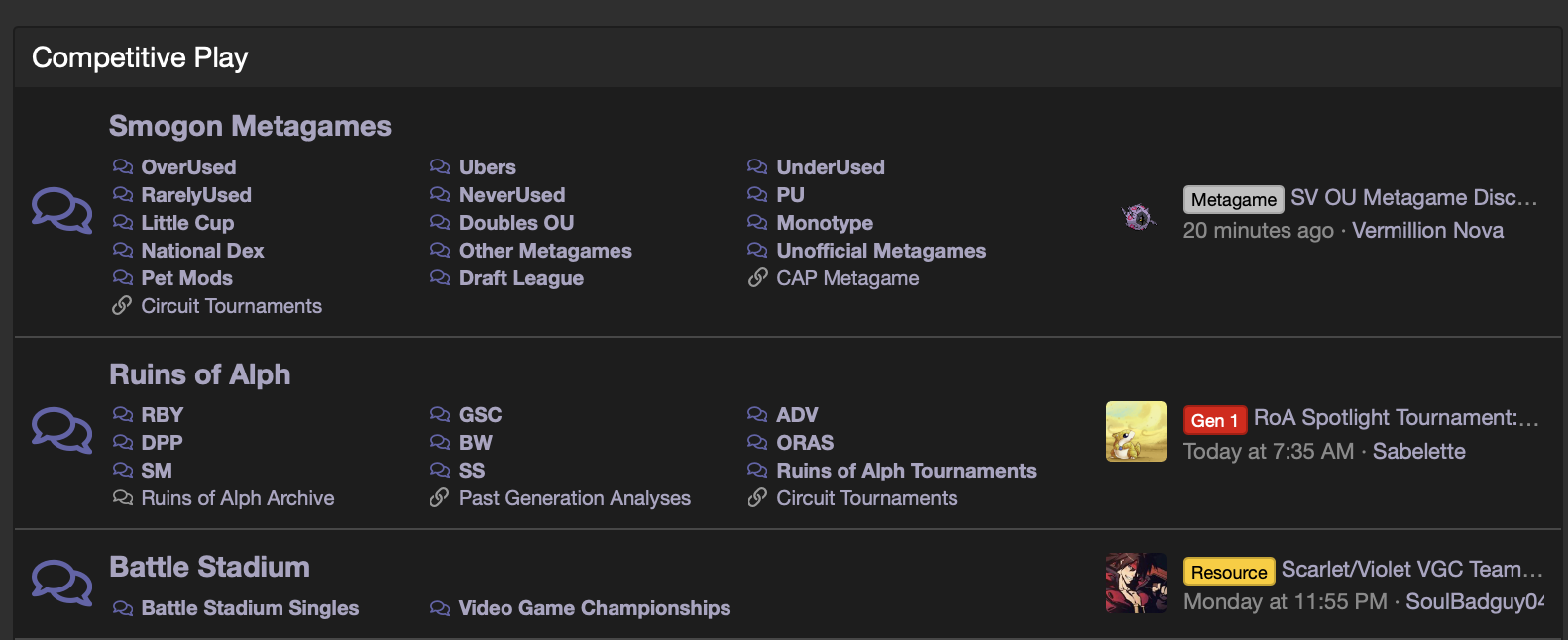This screenshot has width=1568, height=640.
Task: Open Sabelette's Sandshrew avatar image
Action: coord(1136,432)
